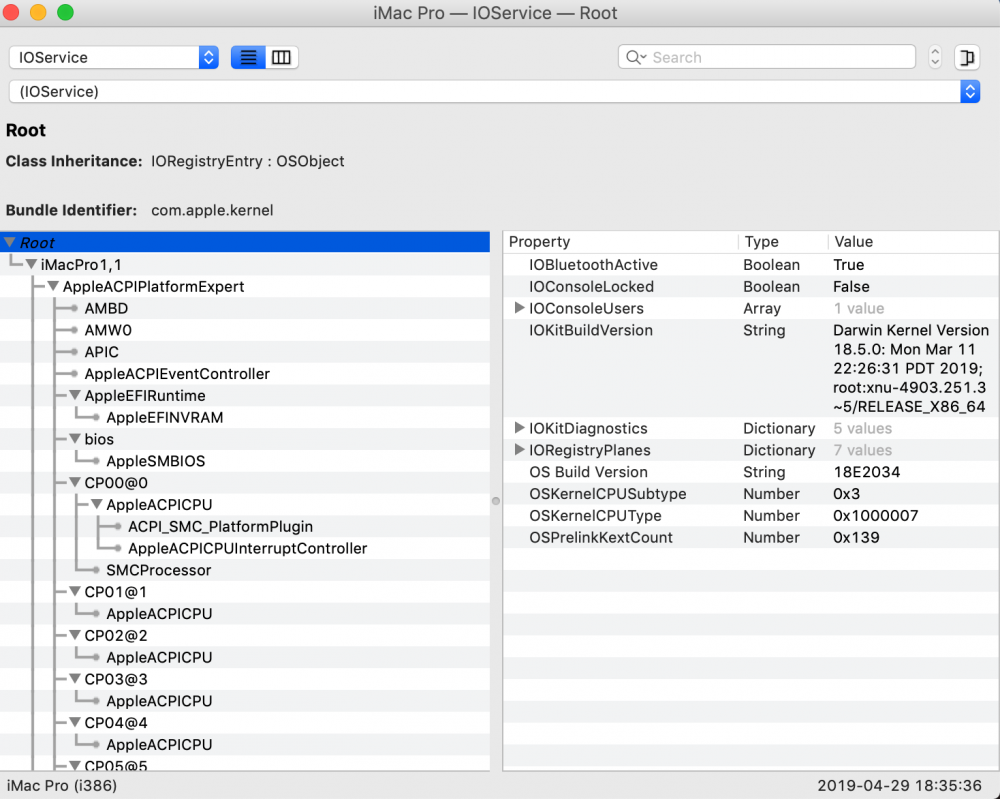
Task: Click the pane splitter handle dot
Action: coord(496,501)
